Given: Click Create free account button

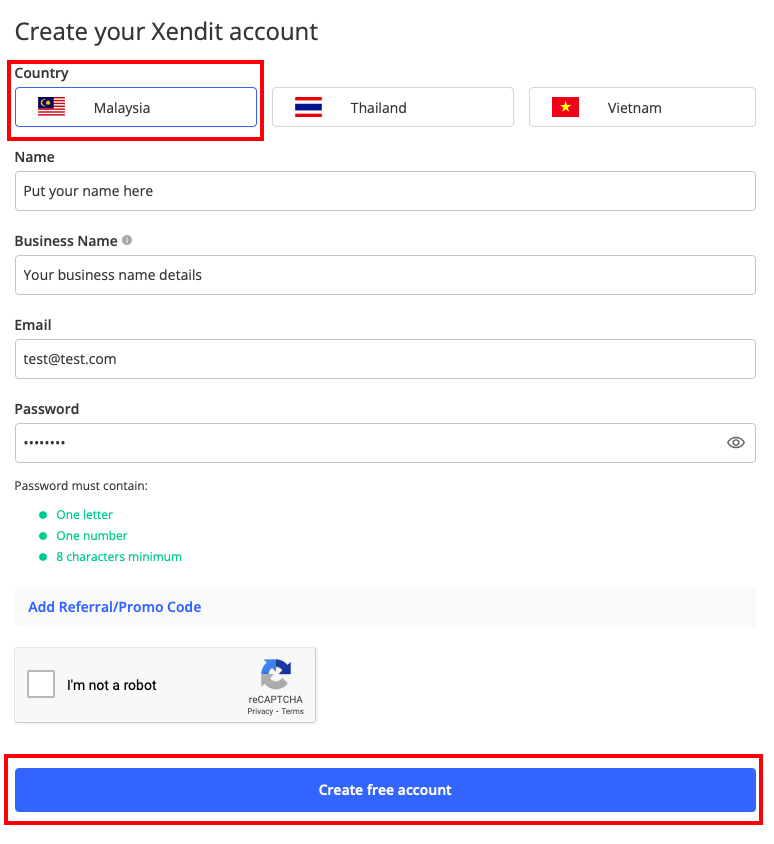Looking at the screenshot, I should coord(385,790).
